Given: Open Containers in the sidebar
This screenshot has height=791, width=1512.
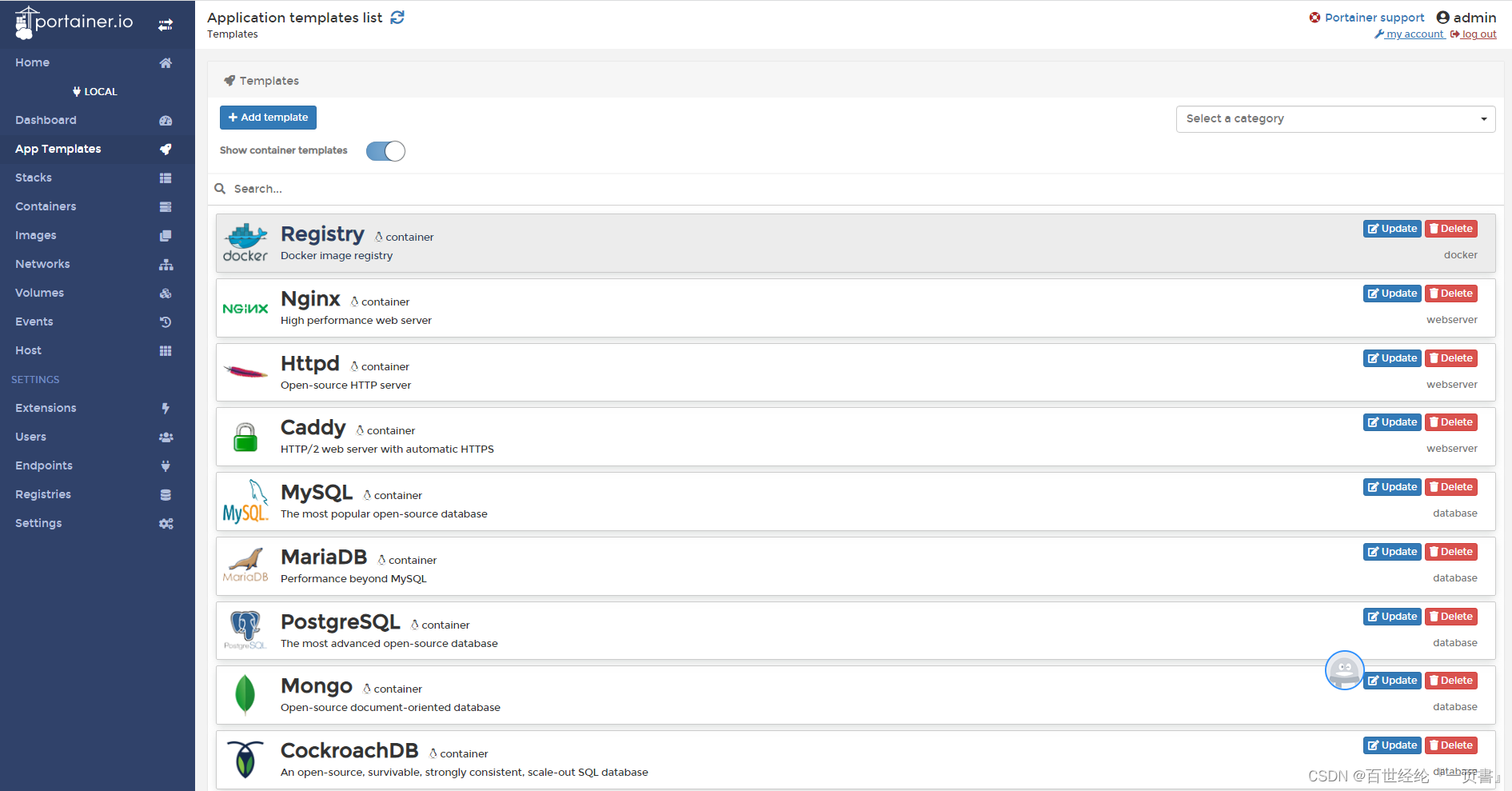Looking at the screenshot, I should coord(46,207).
